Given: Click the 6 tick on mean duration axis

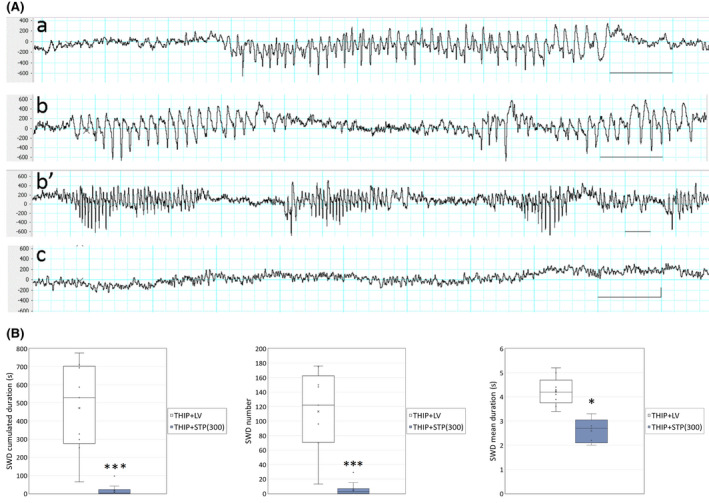Looking at the screenshot, I should [x=501, y=349].
